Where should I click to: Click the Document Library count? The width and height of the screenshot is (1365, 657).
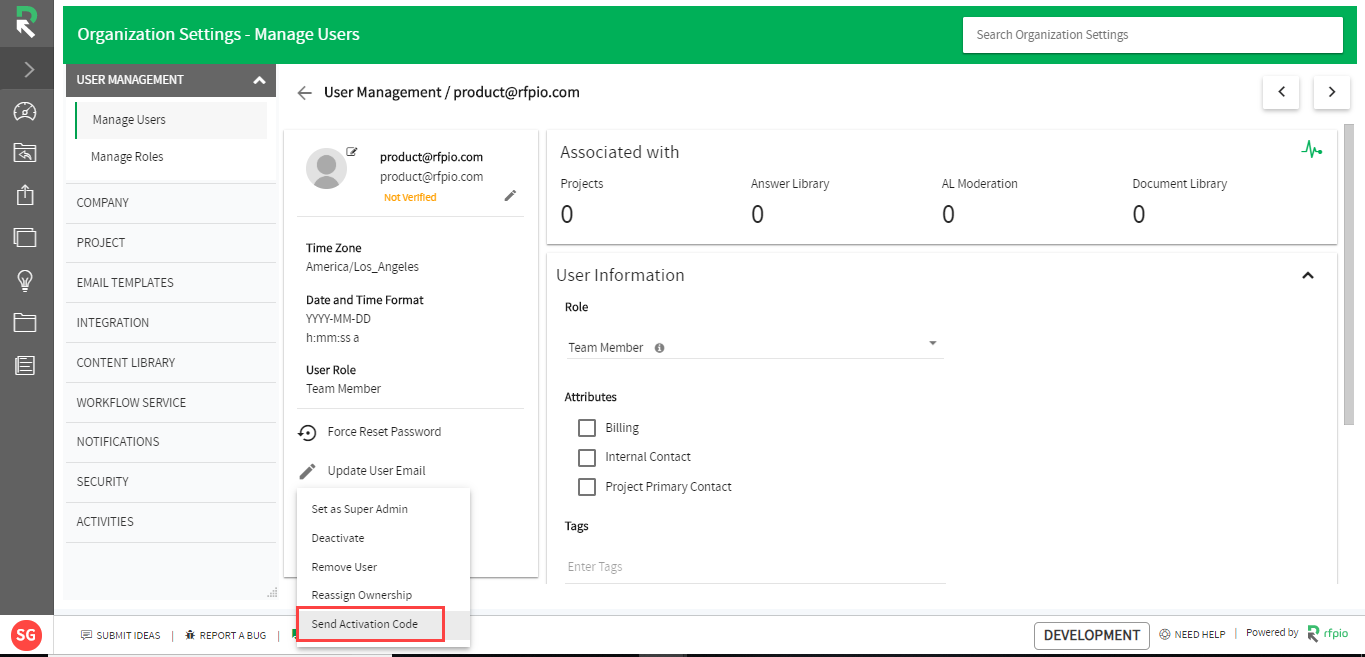tap(1139, 214)
